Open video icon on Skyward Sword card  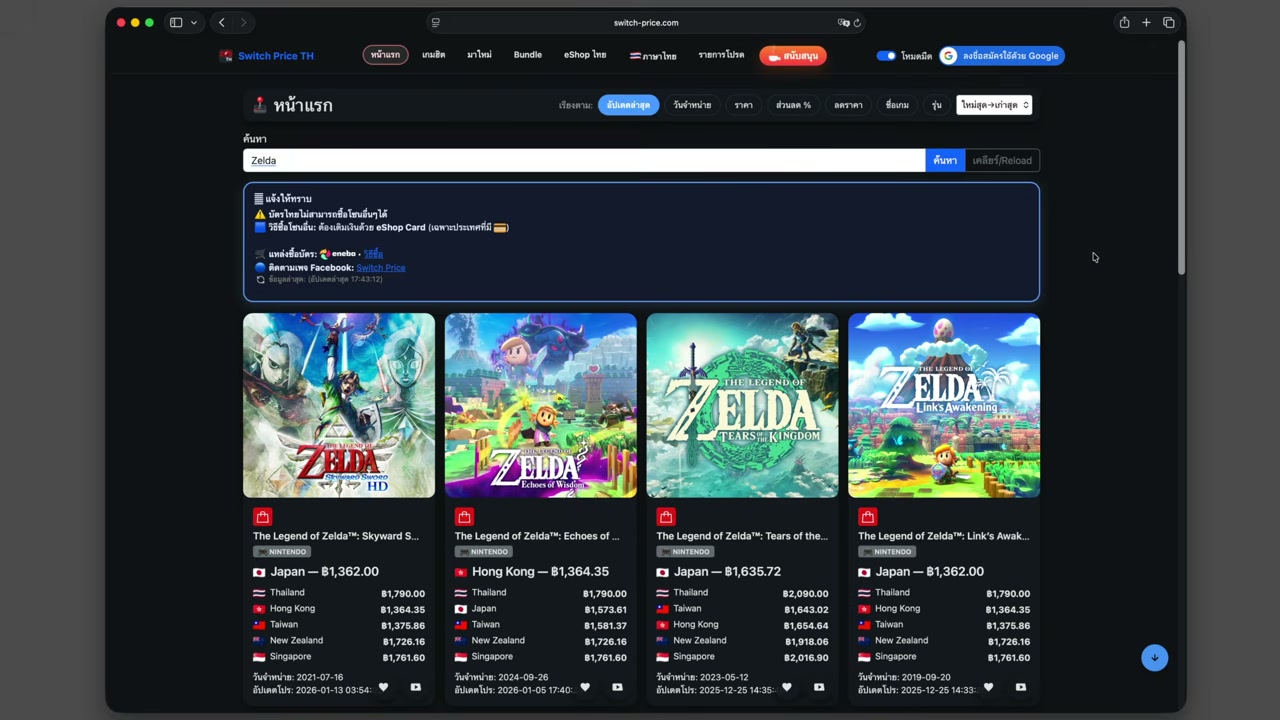(415, 687)
